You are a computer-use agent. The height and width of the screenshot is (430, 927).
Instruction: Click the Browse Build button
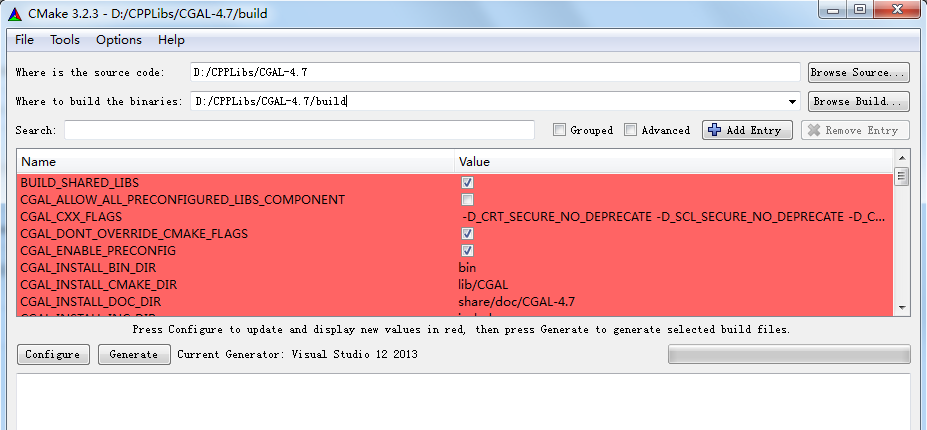[858, 101]
